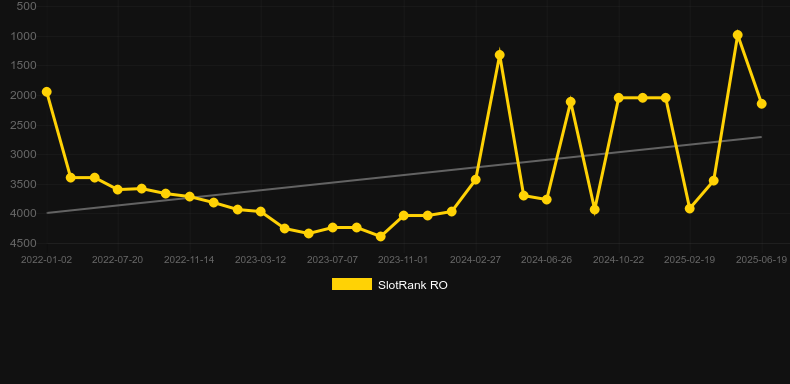790x384 pixels.
Task: Click the y-axis value 3500
Action: pos(23,184)
